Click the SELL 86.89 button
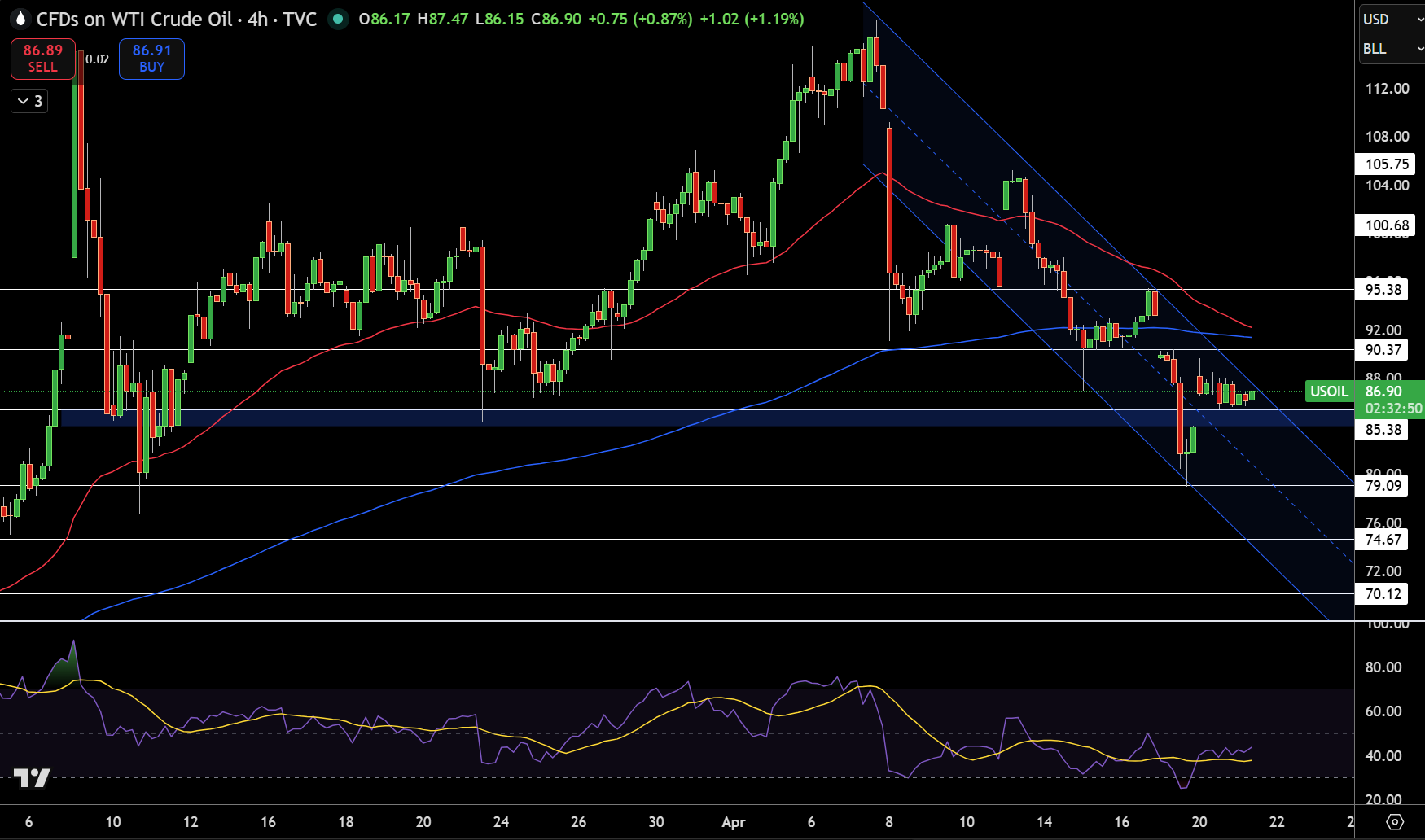The height and width of the screenshot is (840, 1425). (x=42, y=59)
